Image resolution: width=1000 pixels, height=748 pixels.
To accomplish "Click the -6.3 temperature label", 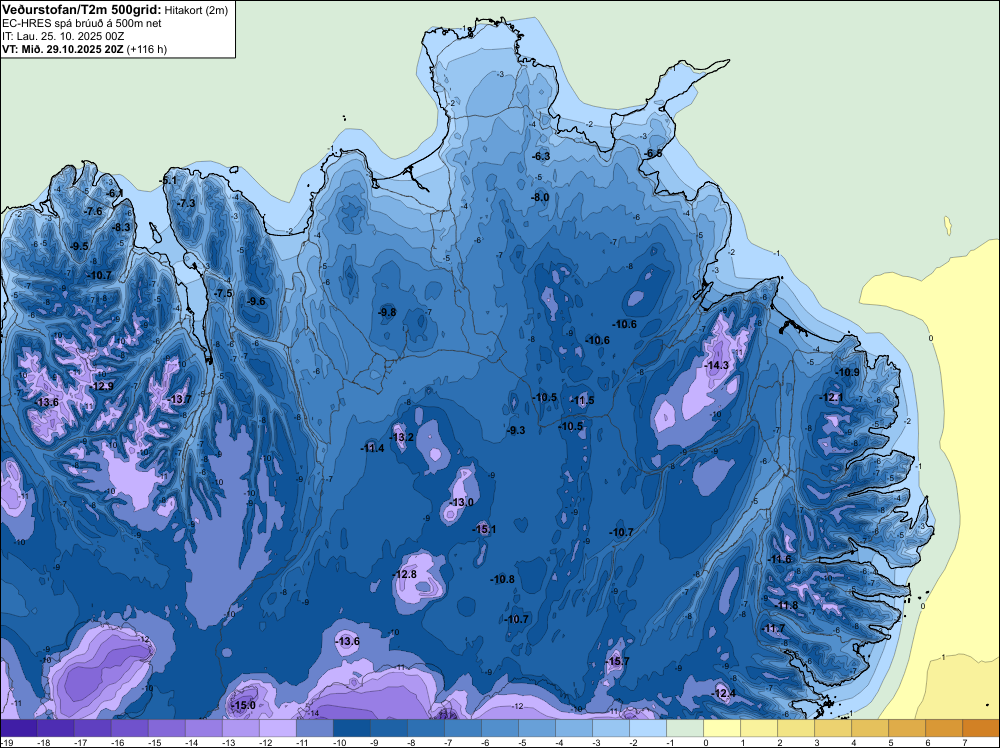I will [x=541, y=156].
